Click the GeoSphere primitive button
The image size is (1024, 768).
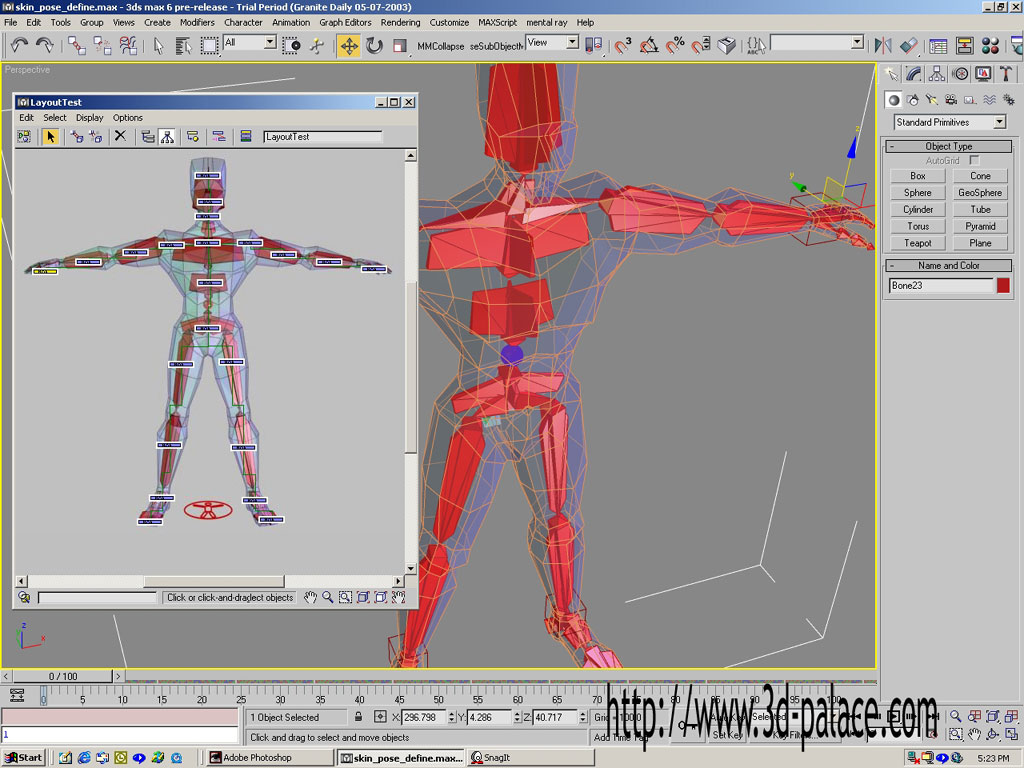tap(980, 193)
